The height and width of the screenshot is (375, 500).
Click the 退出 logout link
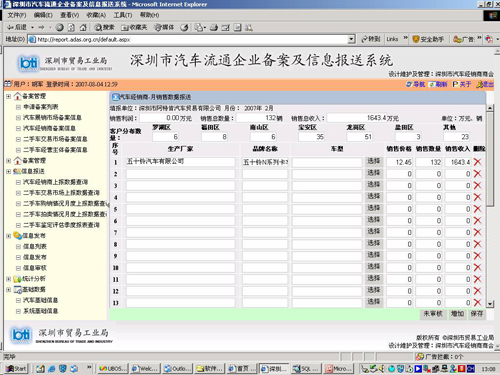tap(485, 84)
